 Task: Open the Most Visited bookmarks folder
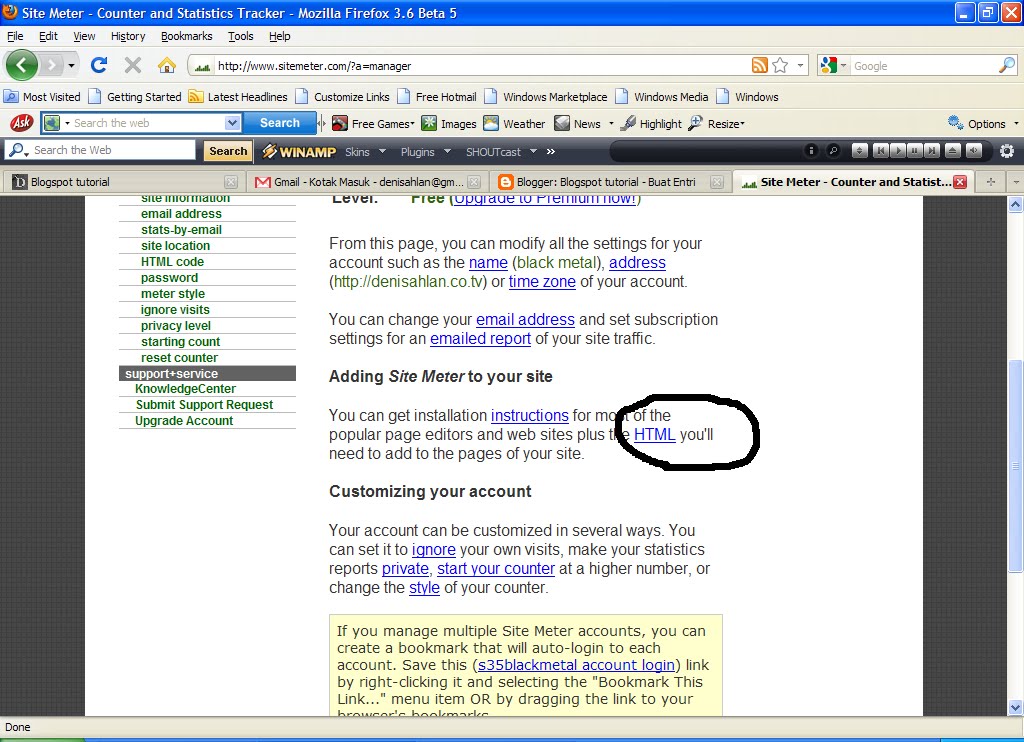[43, 97]
